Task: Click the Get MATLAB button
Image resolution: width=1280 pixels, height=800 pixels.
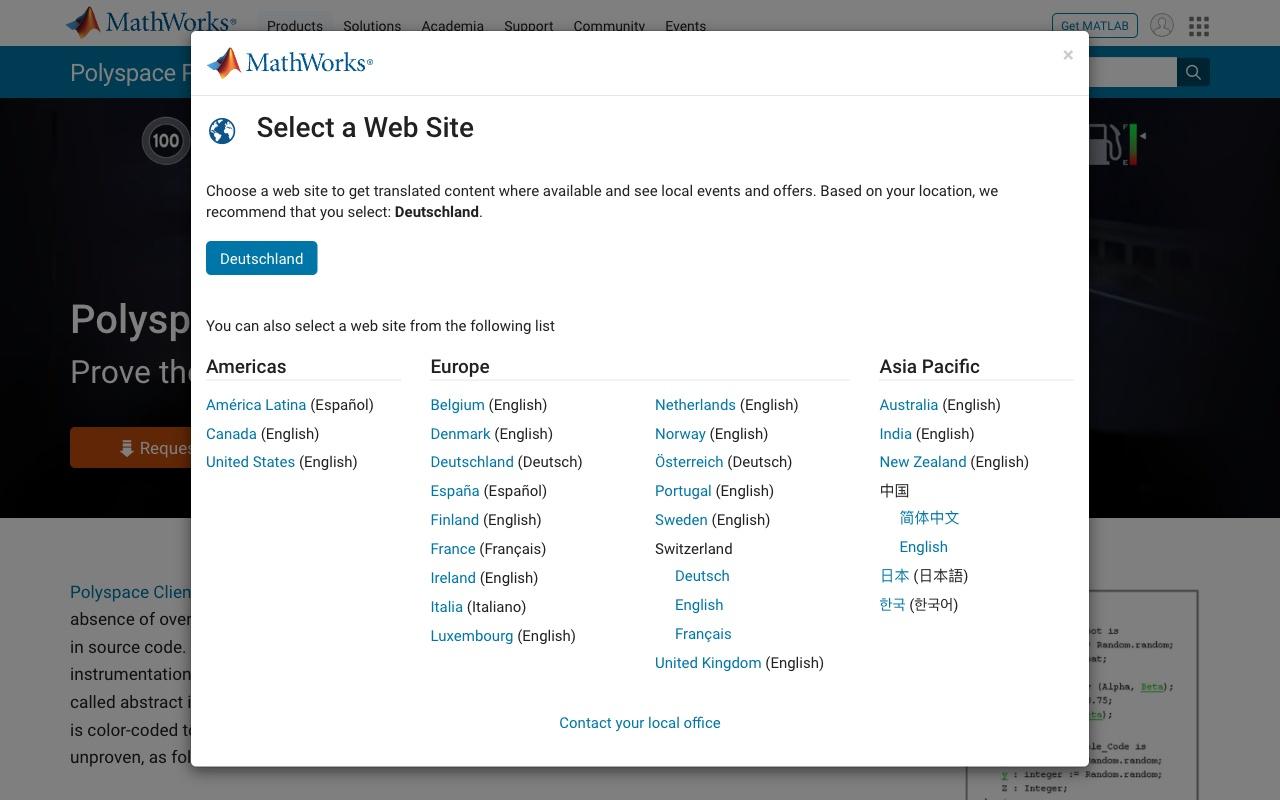Action: (x=1094, y=26)
